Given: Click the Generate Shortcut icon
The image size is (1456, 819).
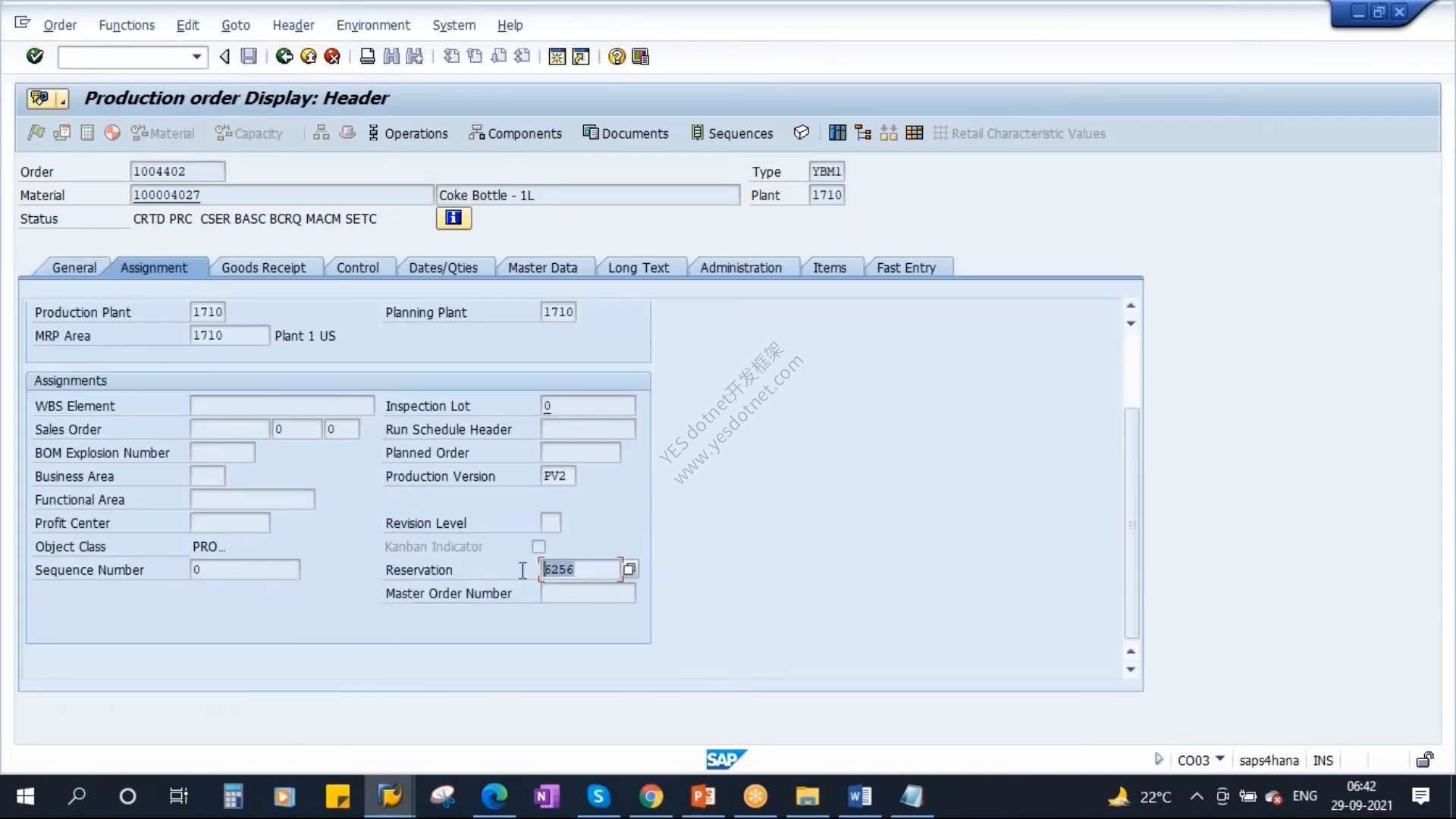Looking at the screenshot, I should (x=581, y=57).
